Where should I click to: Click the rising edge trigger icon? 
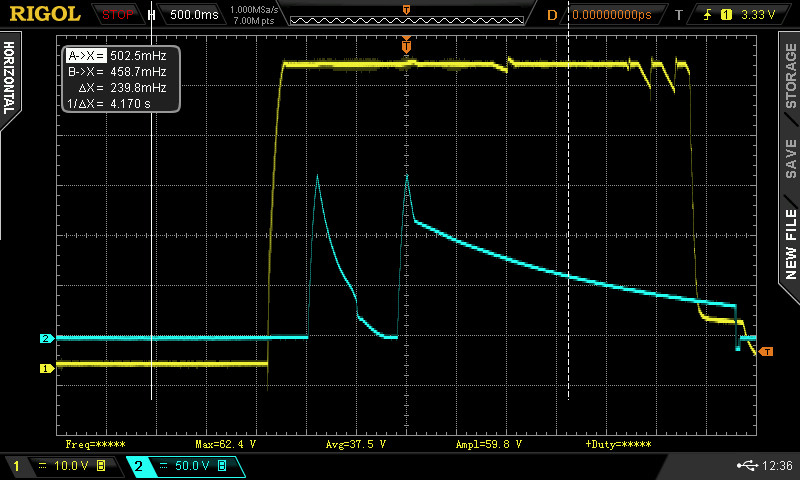click(707, 15)
